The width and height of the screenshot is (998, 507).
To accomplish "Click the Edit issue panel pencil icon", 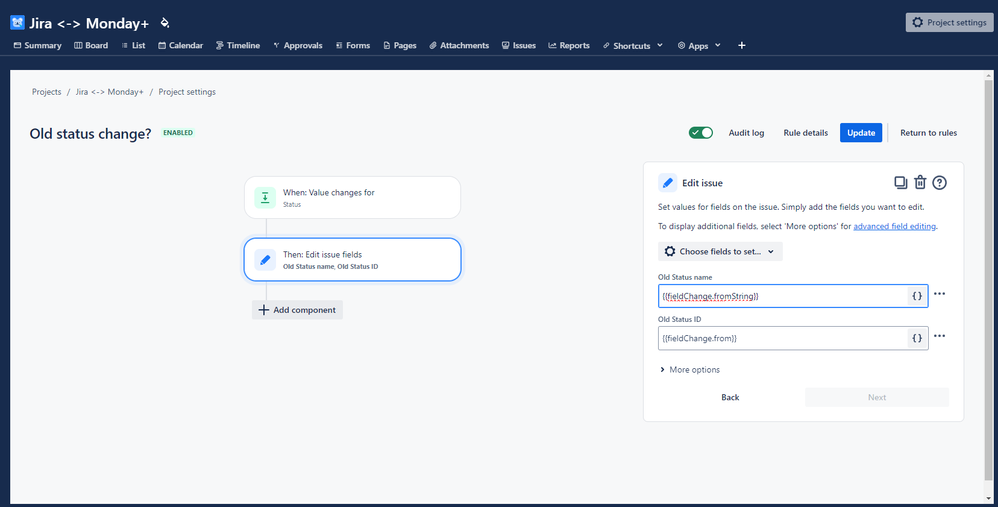I will [x=667, y=183].
